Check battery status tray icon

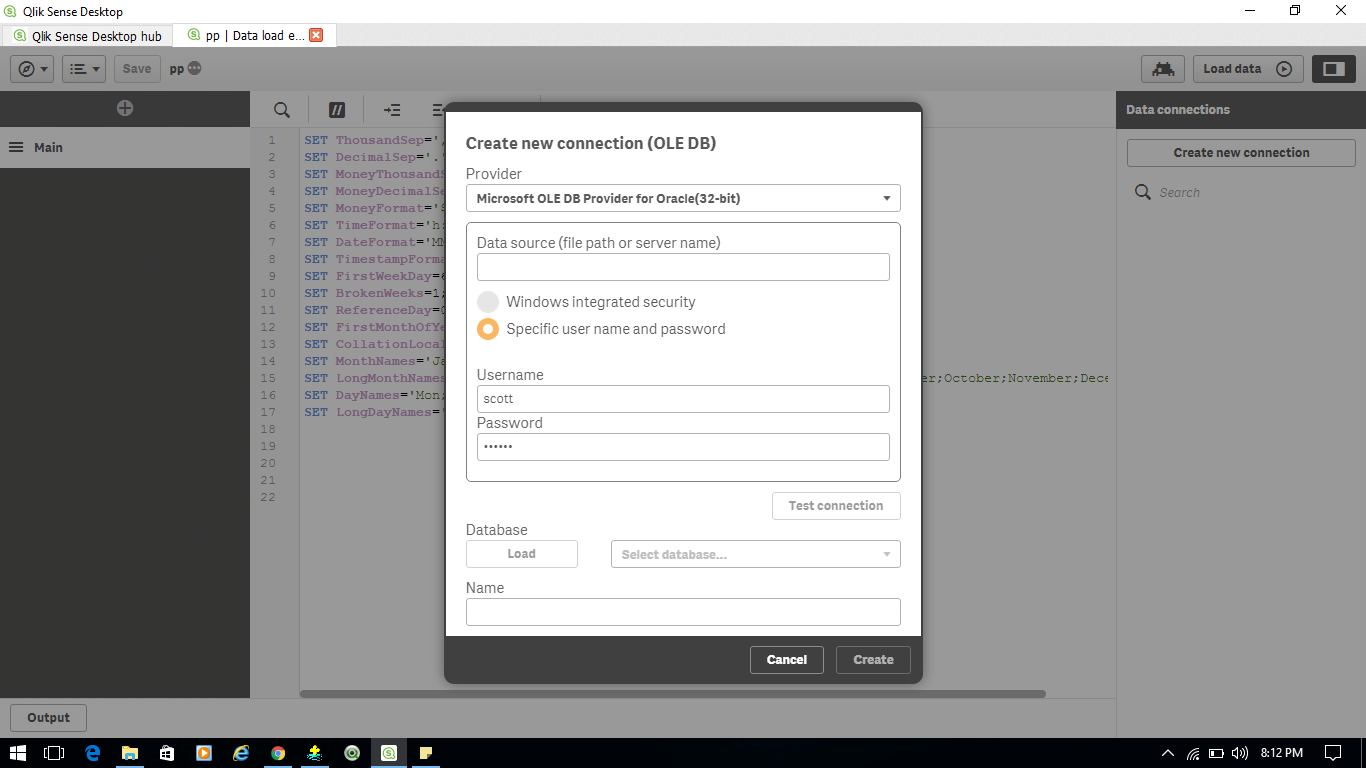point(1216,753)
